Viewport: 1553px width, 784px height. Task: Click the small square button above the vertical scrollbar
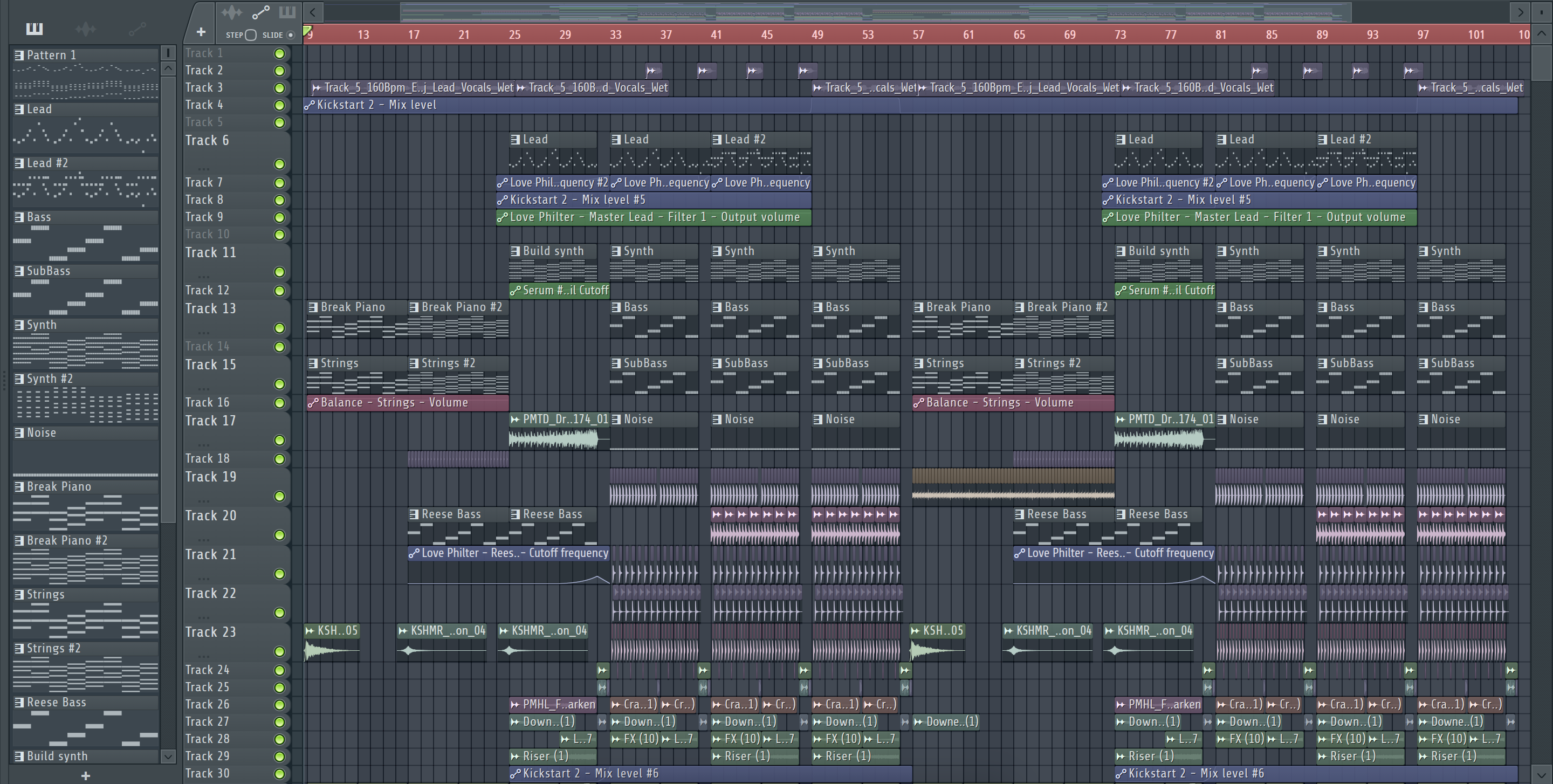coord(1542,12)
